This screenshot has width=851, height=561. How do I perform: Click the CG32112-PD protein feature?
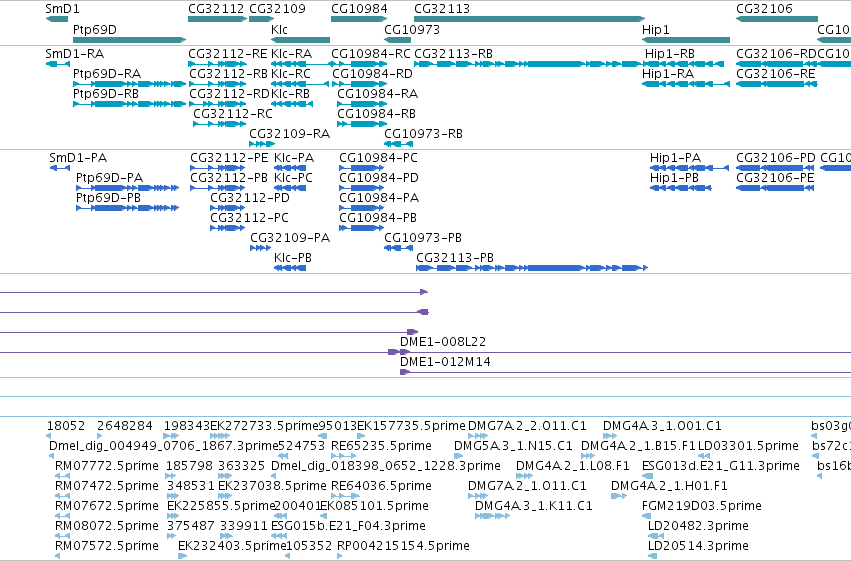(x=227, y=208)
